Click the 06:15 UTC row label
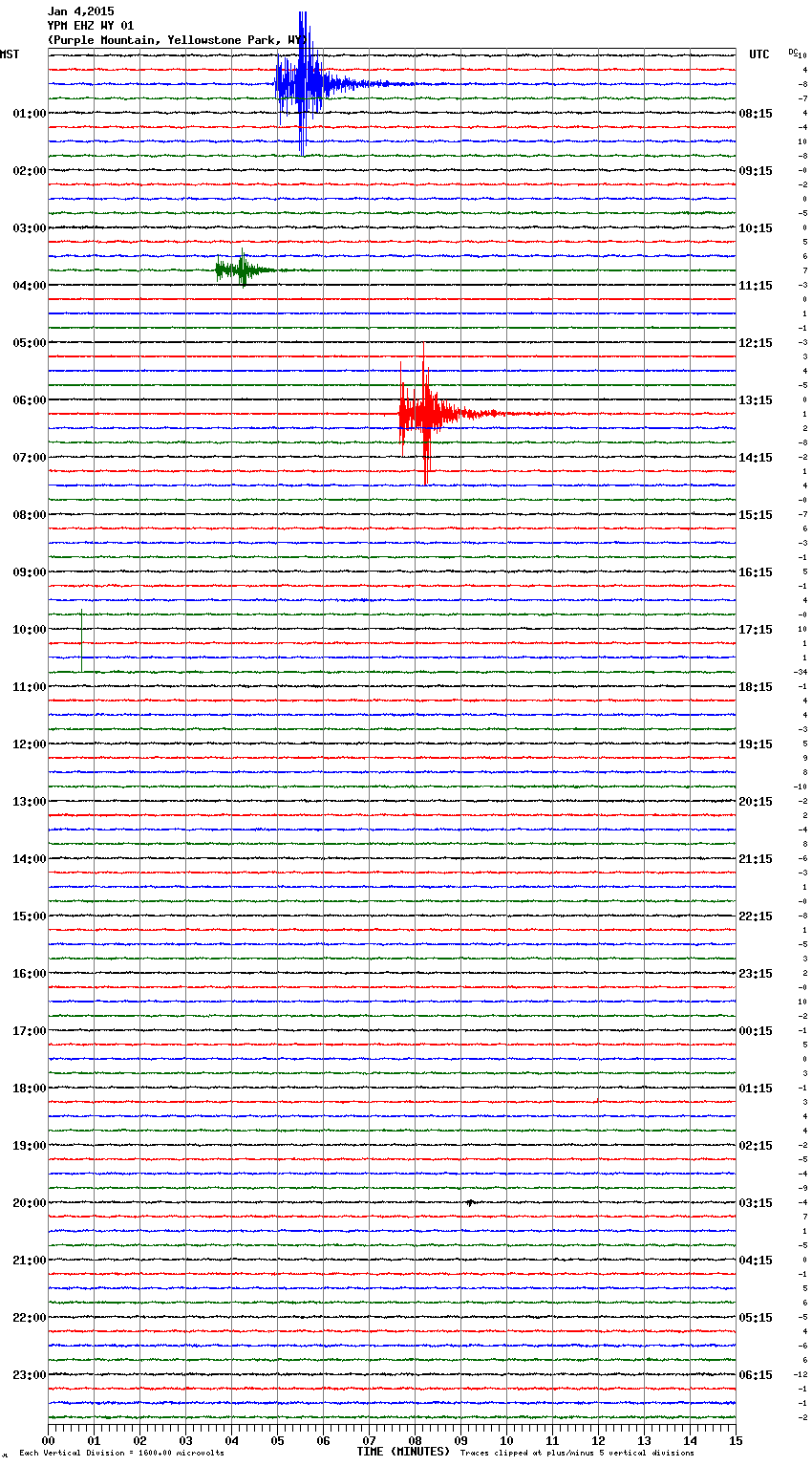The width and height of the screenshot is (812, 1466). tap(756, 1374)
